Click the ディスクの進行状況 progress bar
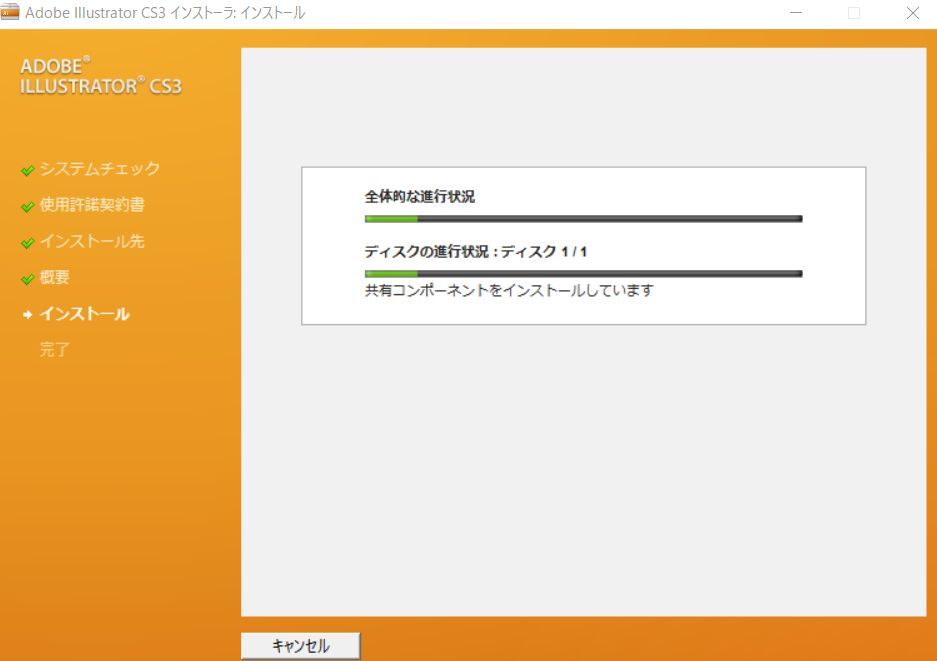 [x=583, y=274]
